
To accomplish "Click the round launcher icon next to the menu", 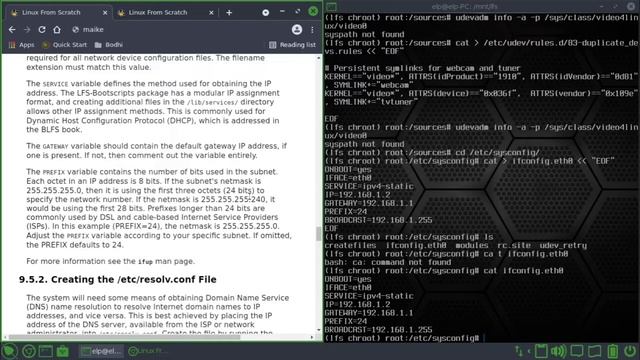I will [x=29, y=351].
